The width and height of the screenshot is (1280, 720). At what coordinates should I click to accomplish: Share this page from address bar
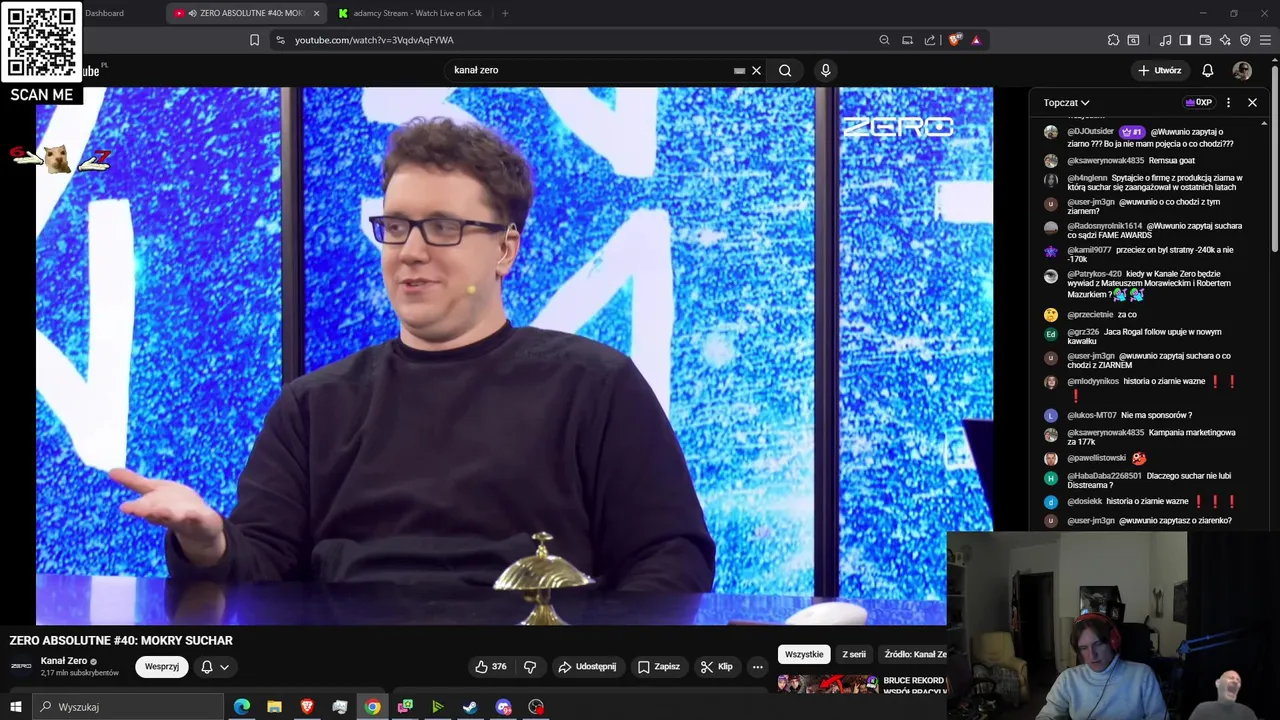[x=930, y=40]
